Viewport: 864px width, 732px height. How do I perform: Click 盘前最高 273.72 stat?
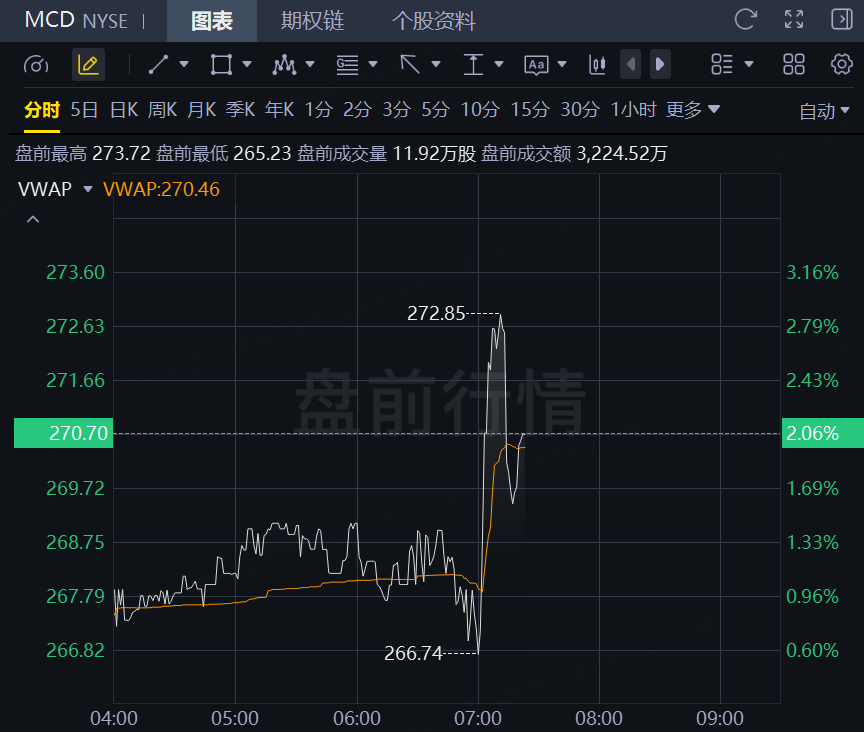coord(83,153)
